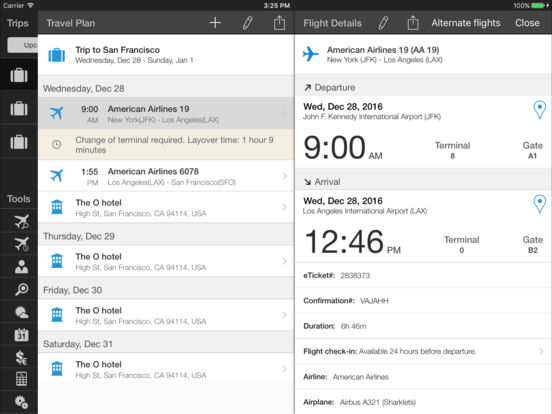Show LAX arrival airport on map

(539, 204)
